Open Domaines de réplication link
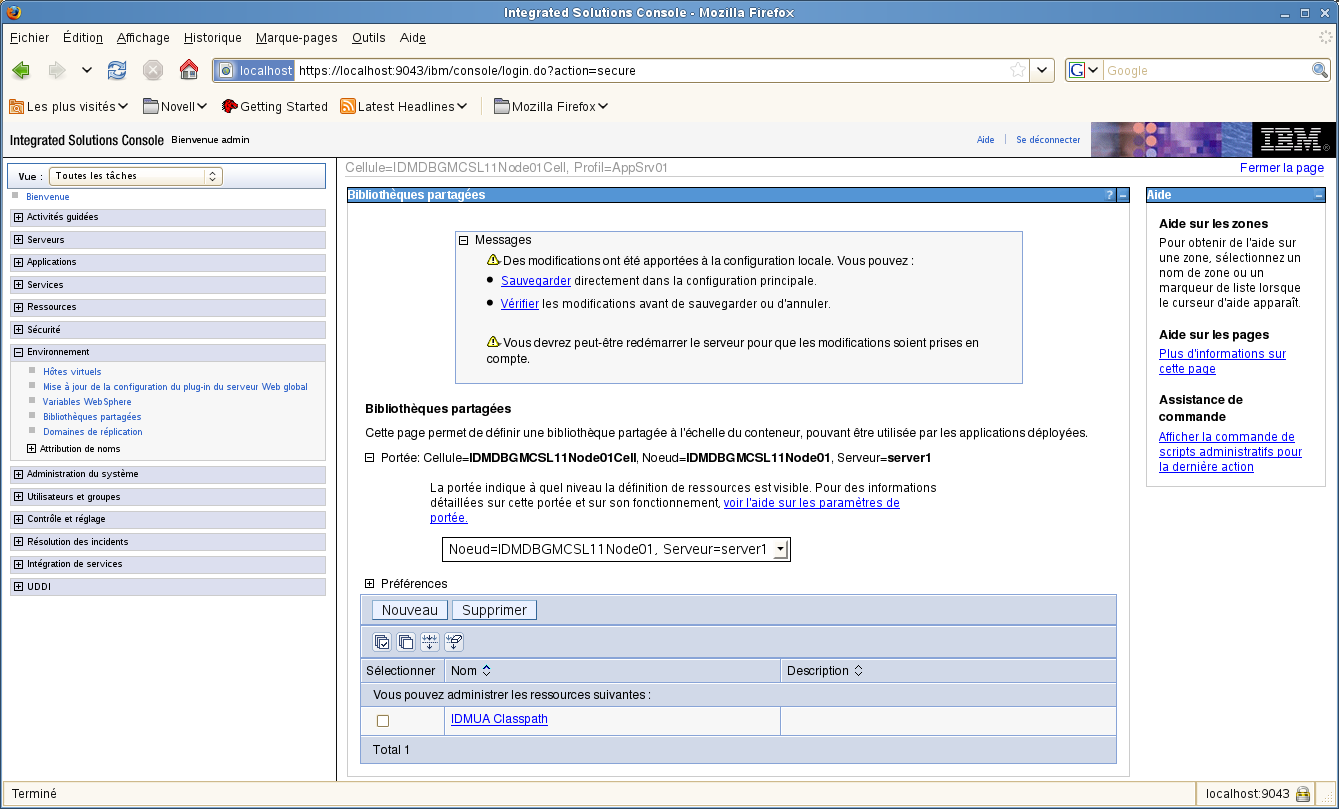This screenshot has width=1339, height=809. coord(93,432)
